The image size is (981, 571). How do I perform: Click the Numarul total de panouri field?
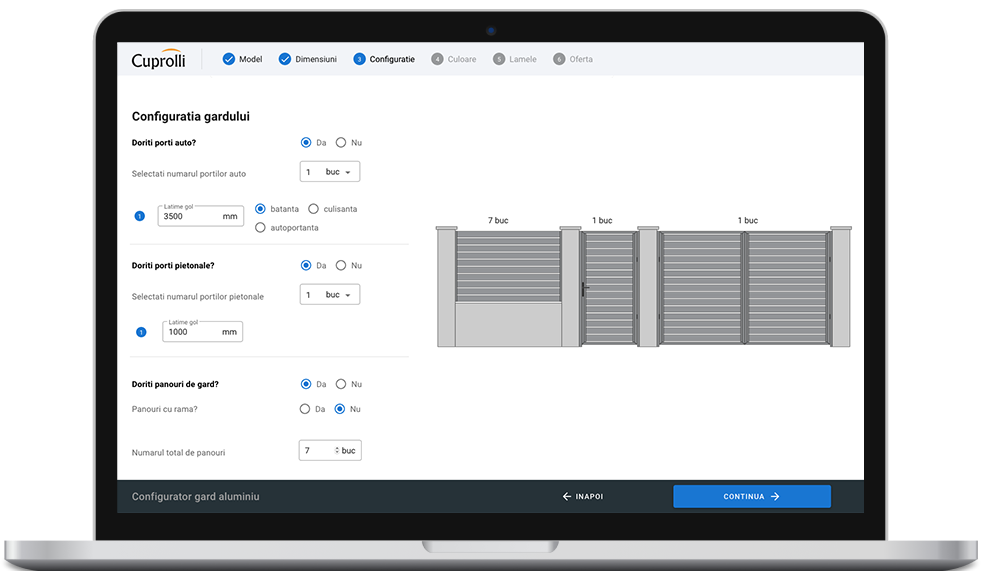click(330, 450)
